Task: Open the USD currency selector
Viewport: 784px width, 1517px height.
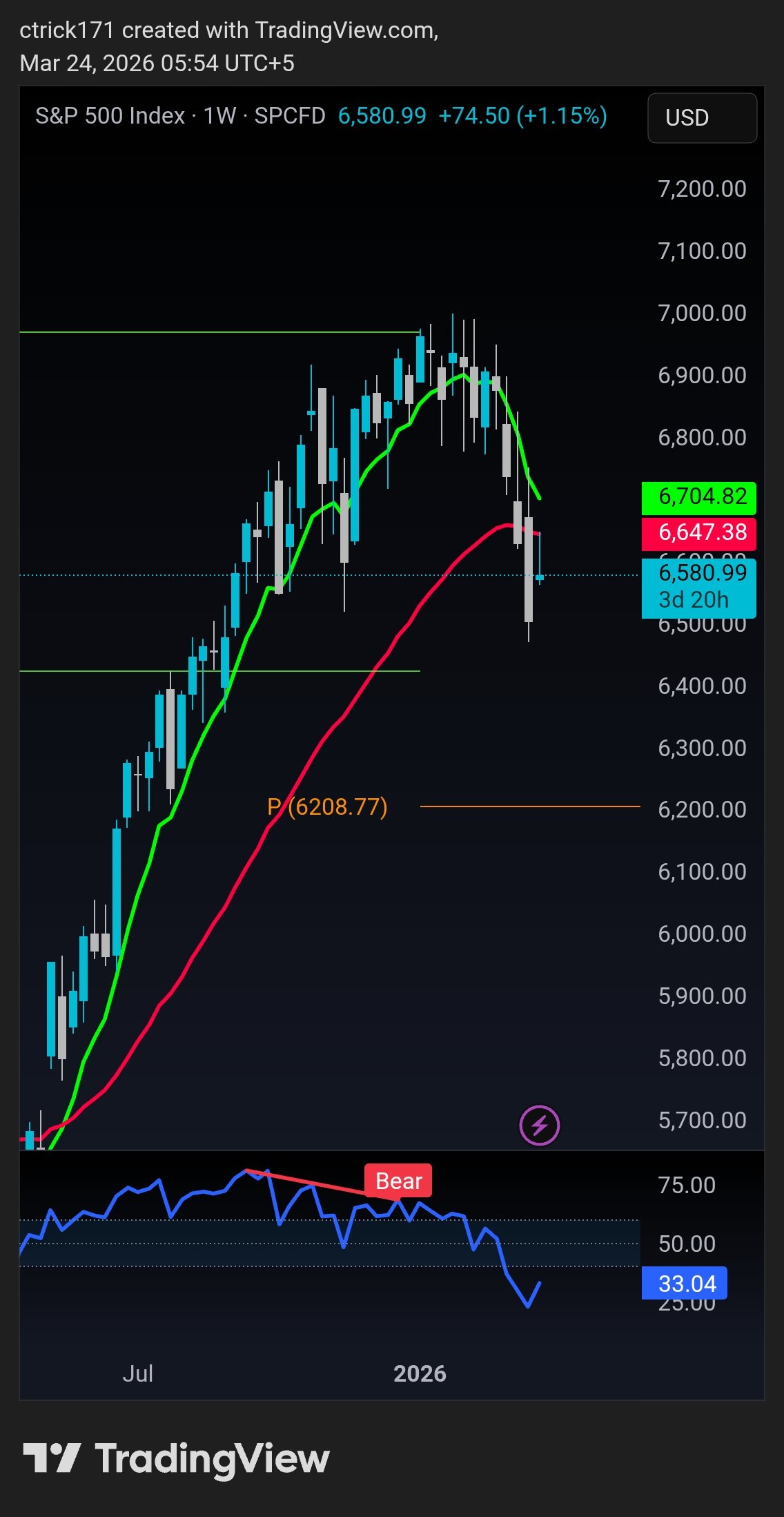Action: tap(702, 118)
